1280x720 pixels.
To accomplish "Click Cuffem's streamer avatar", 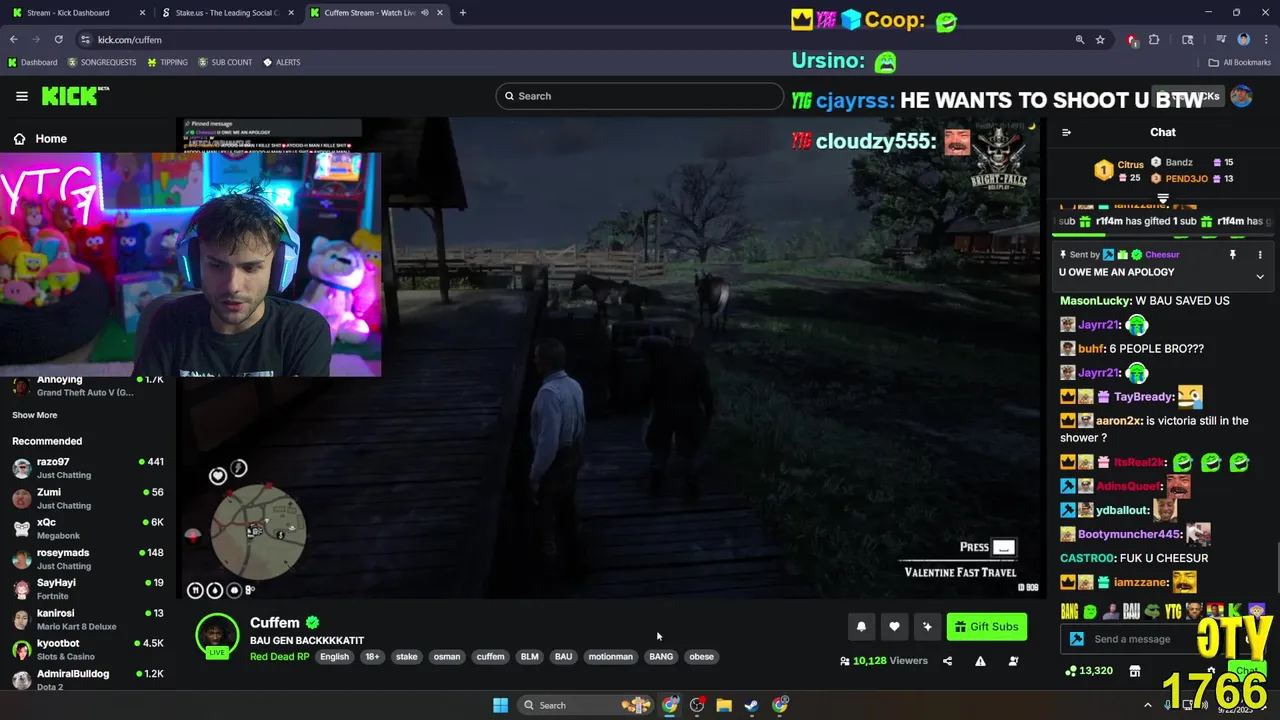I will pos(217,634).
